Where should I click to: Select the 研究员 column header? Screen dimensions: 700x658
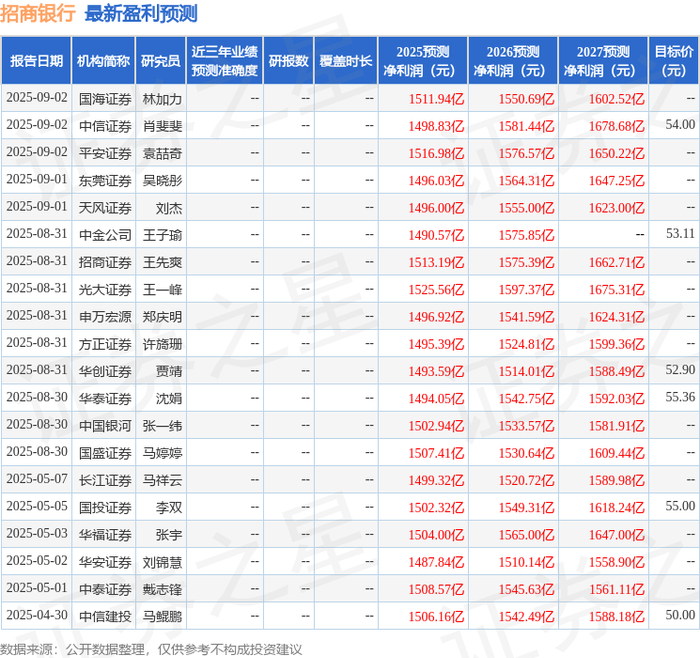click(160, 61)
